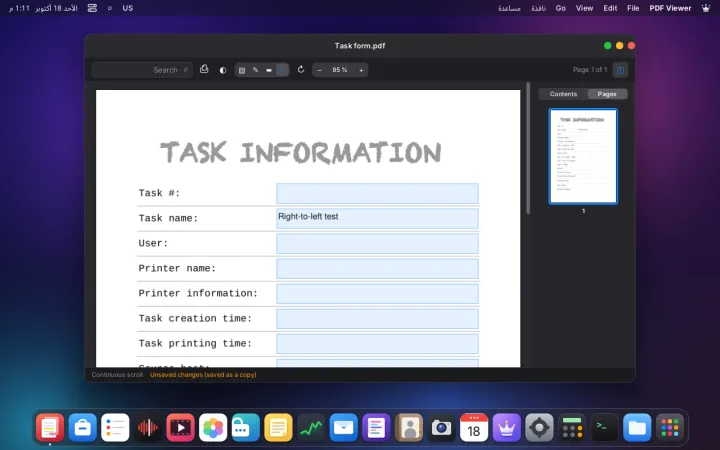
Task: Select the filled-rectangle highlight tool
Action: pos(269,70)
